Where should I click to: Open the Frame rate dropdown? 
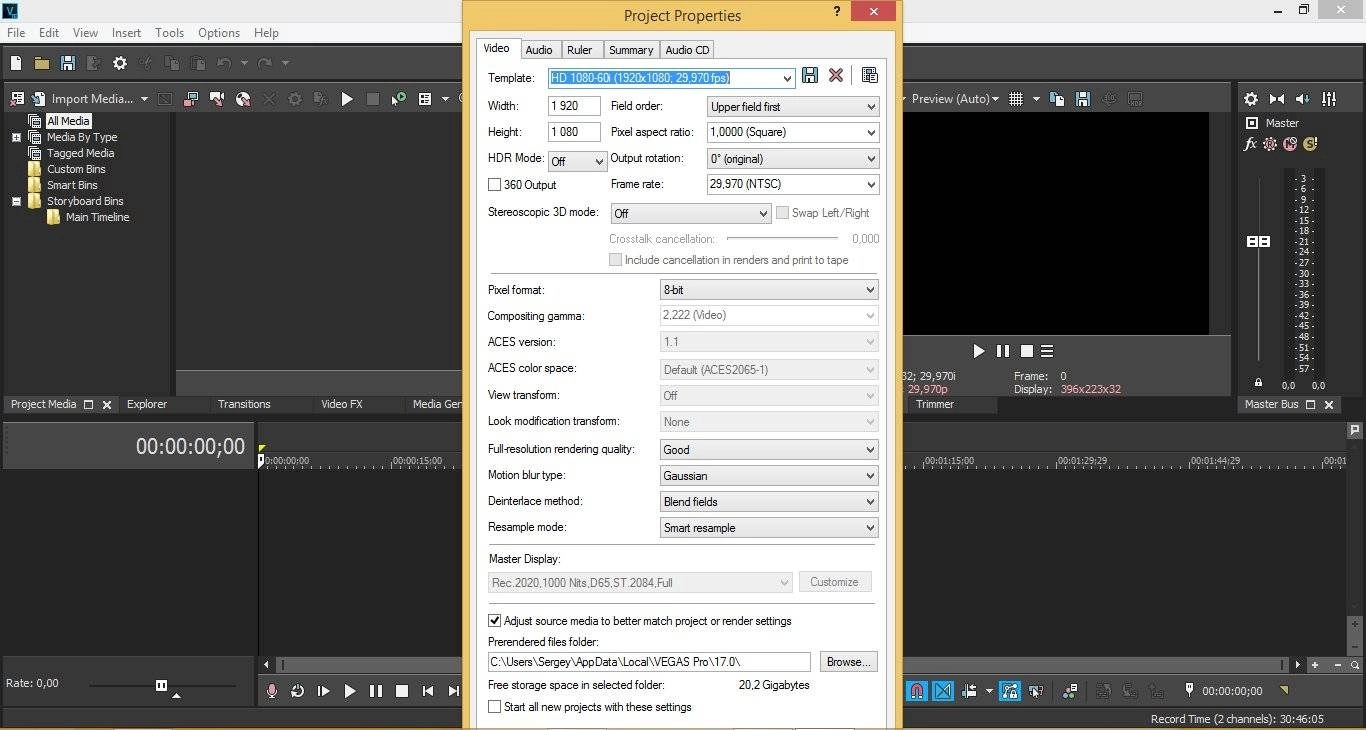(871, 184)
